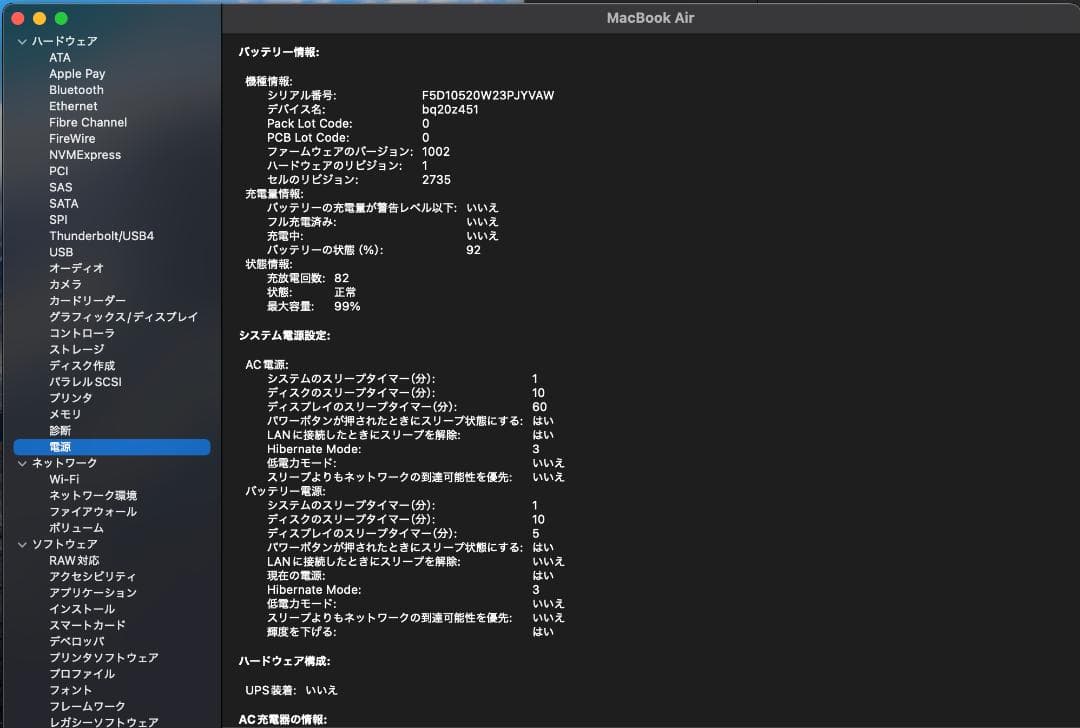The image size is (1080, 728).
Task: Select プリンタ in the hardware list
Action: (70, 398)
